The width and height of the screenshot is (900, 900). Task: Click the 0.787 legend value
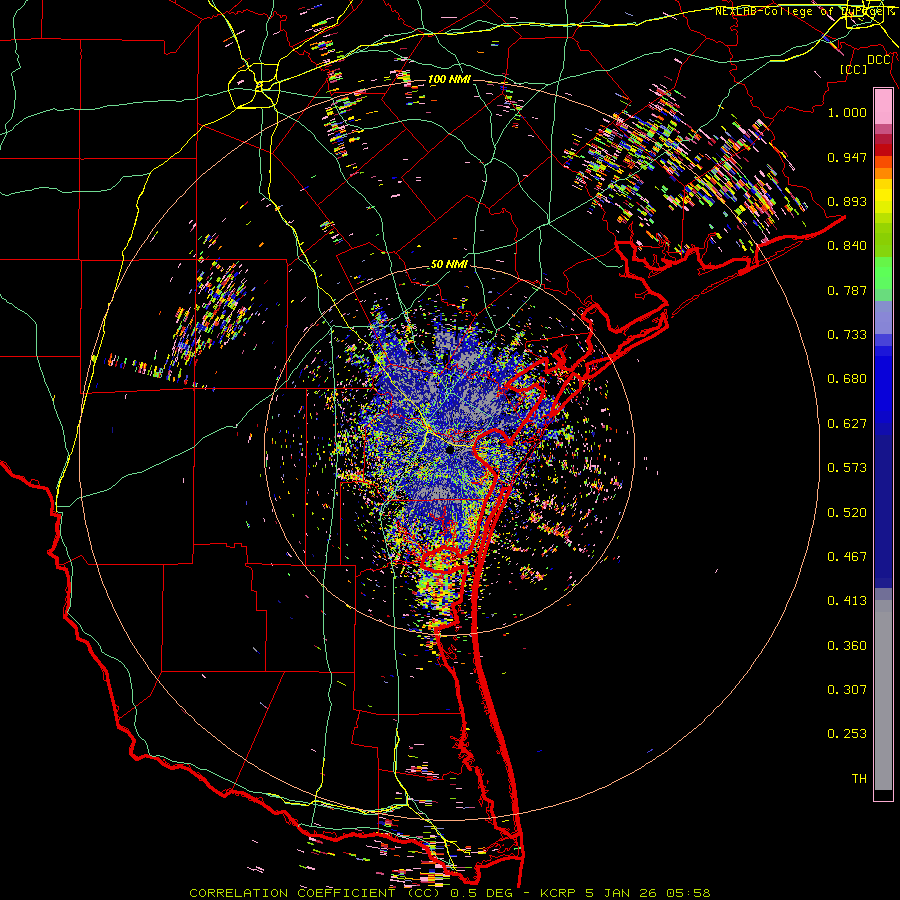click(847, 290)
